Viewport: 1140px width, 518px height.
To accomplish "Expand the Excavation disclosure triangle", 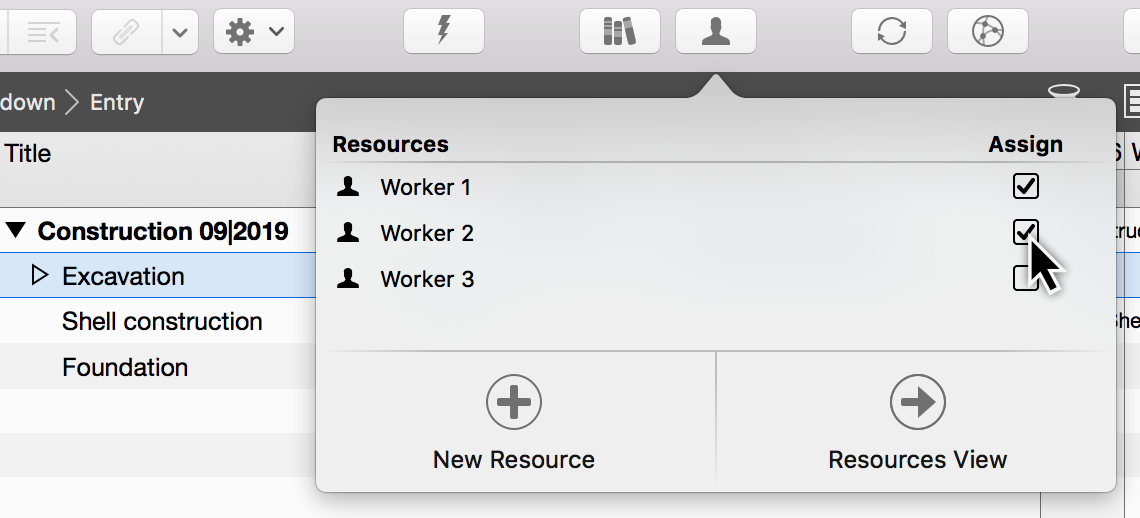I will (x=40, y=275).
